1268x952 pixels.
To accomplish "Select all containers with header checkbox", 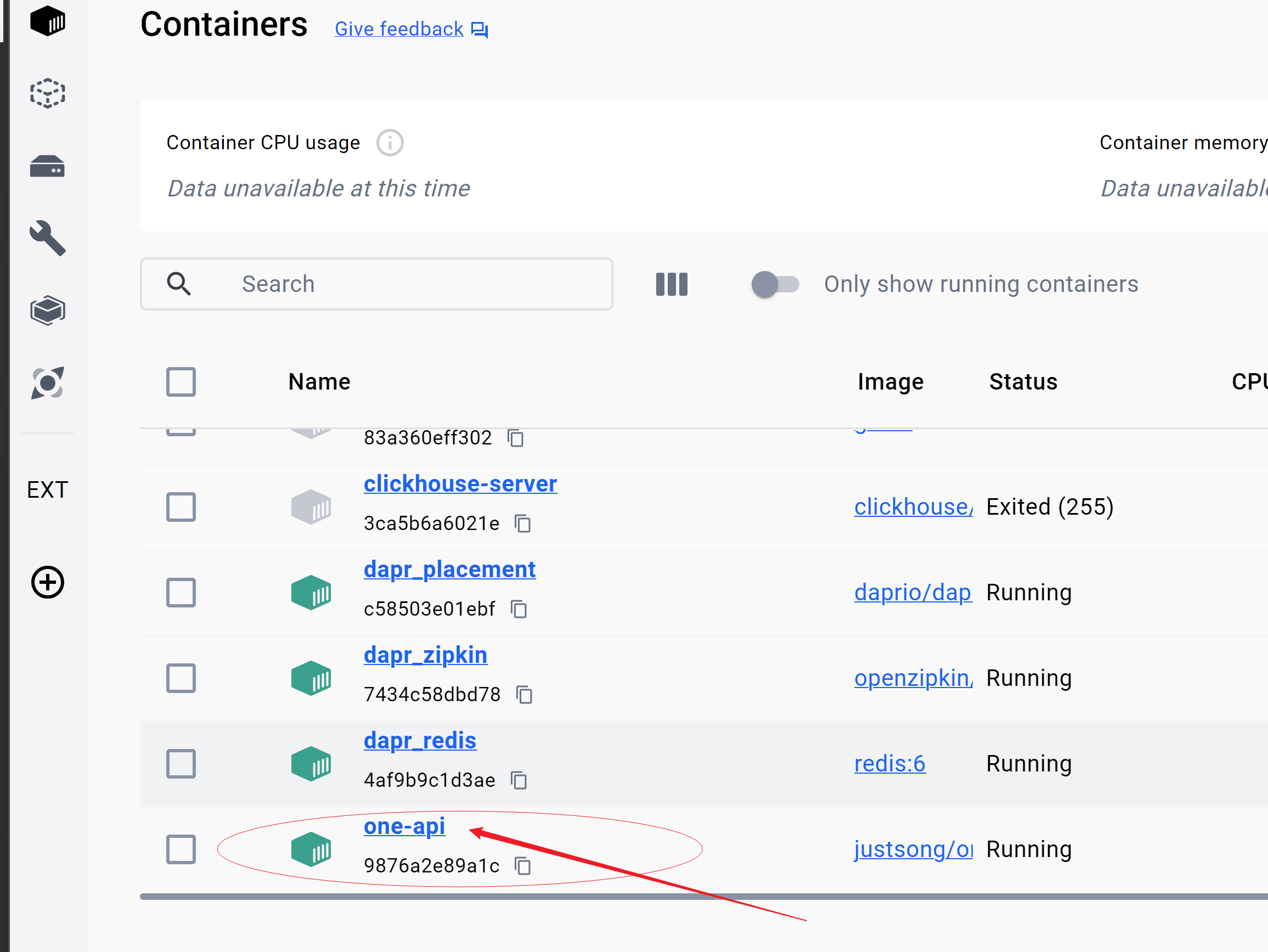I will pyautogui.click(x=181, y=382).
